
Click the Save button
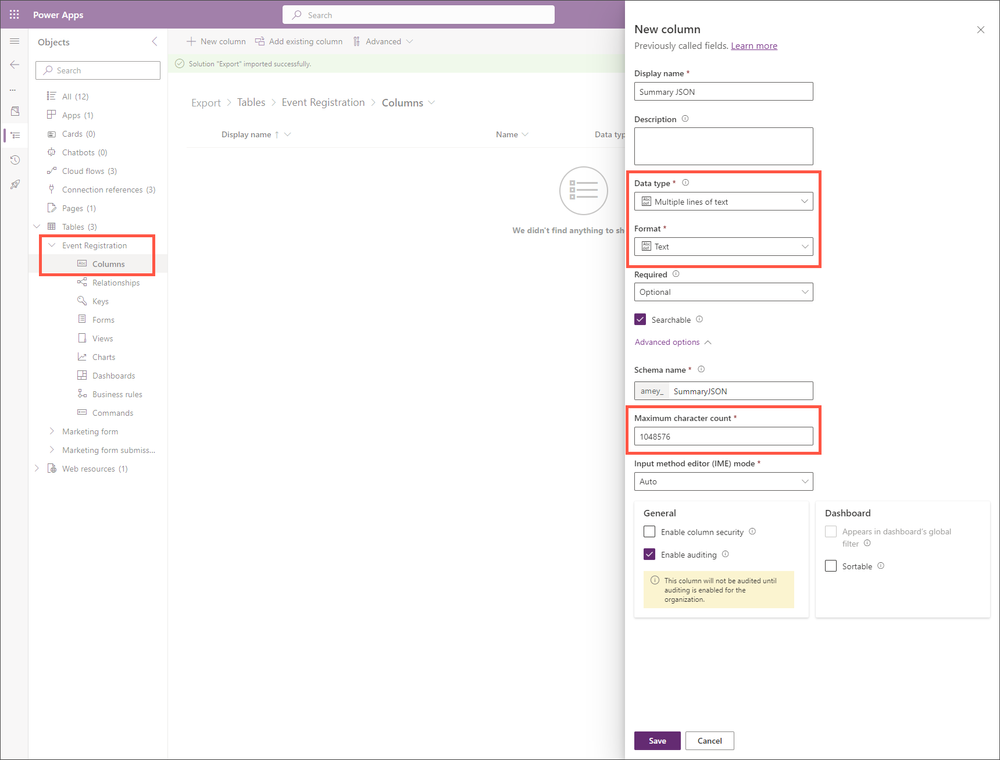point(657,740)
